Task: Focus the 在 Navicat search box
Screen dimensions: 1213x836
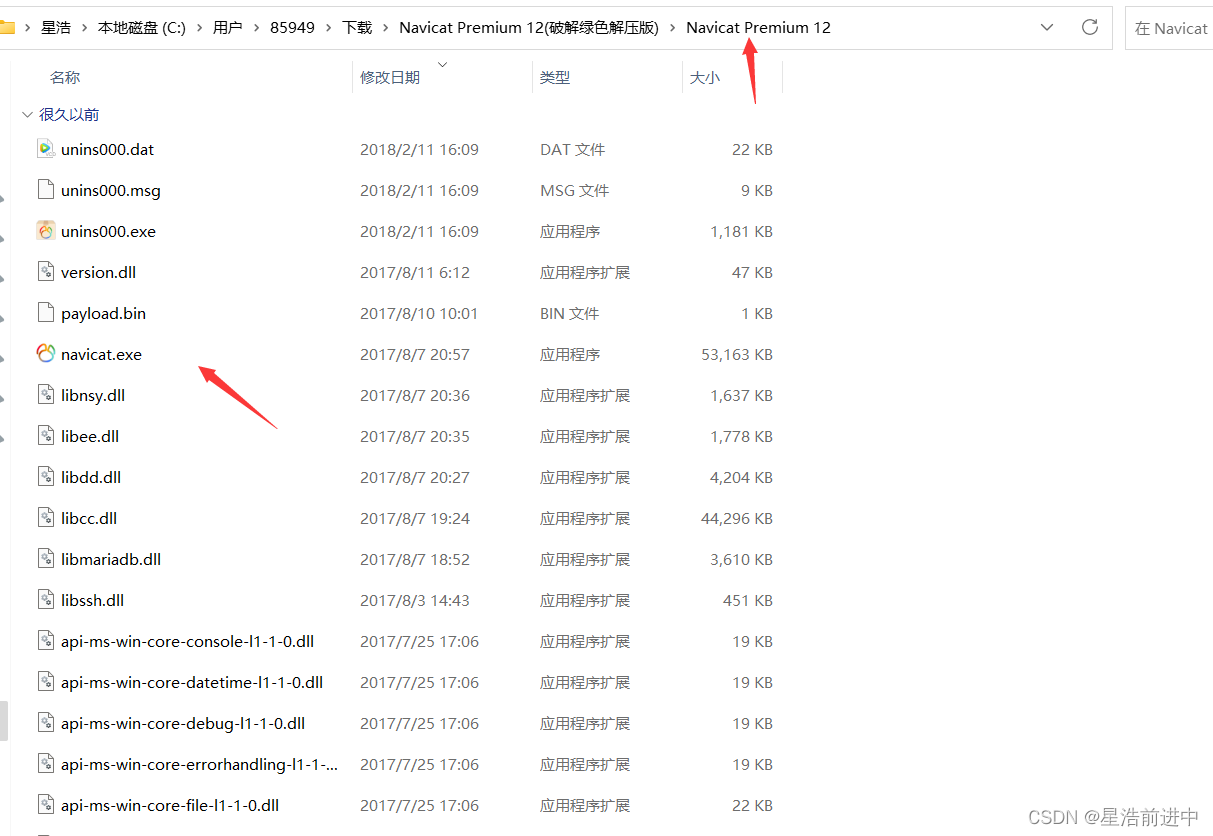Action: coord(1168,28)
